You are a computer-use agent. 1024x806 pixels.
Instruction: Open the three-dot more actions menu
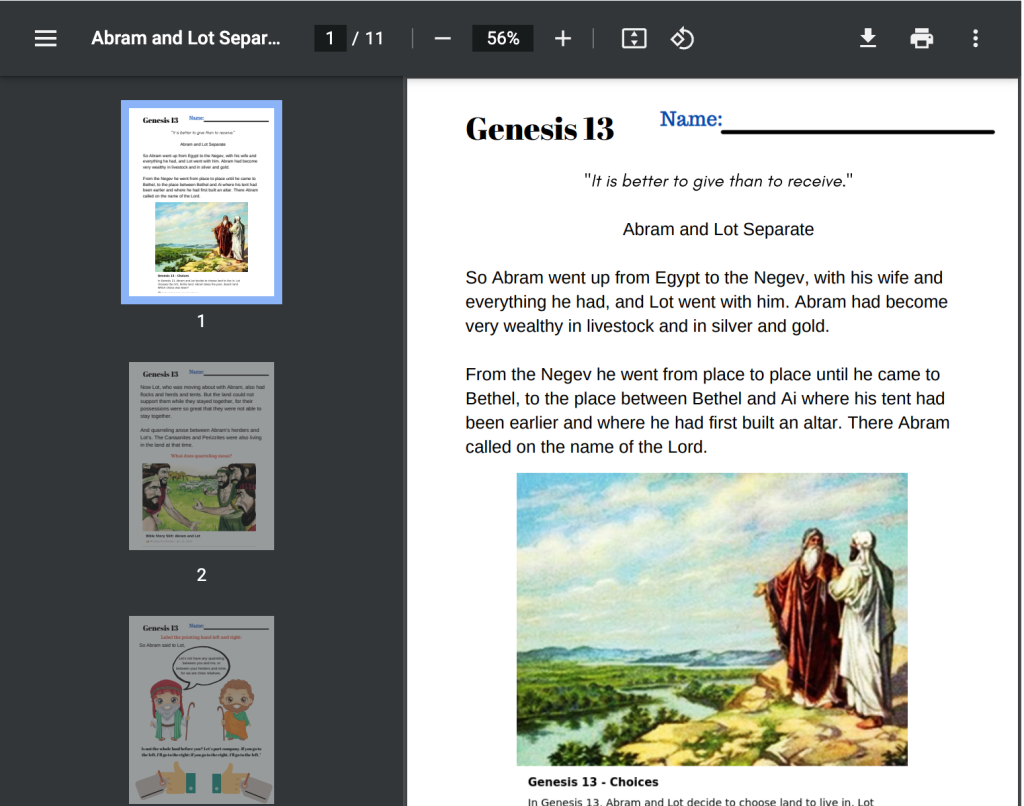(975, 38)
